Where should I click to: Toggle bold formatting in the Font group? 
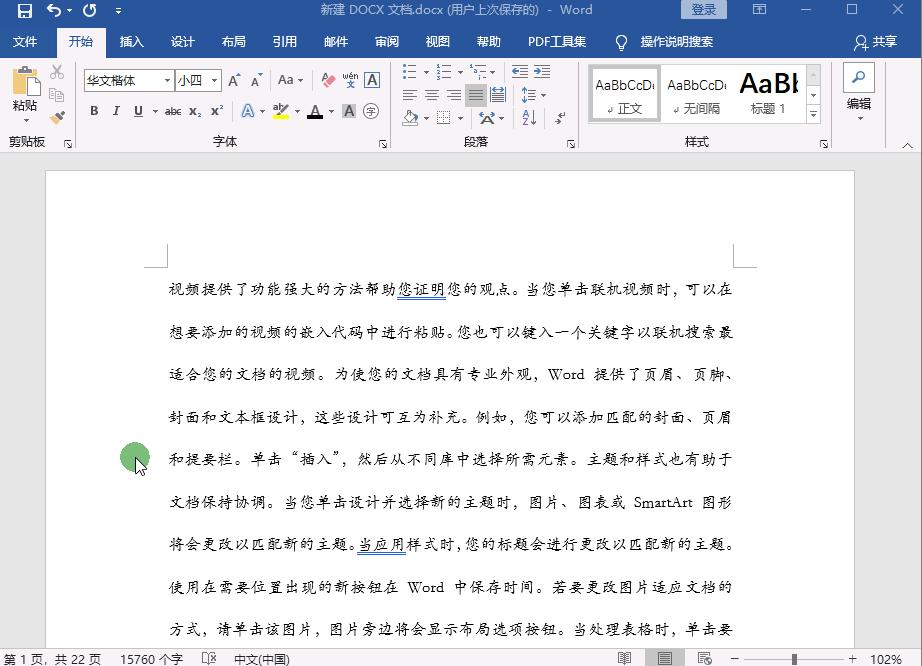point(94,110)
